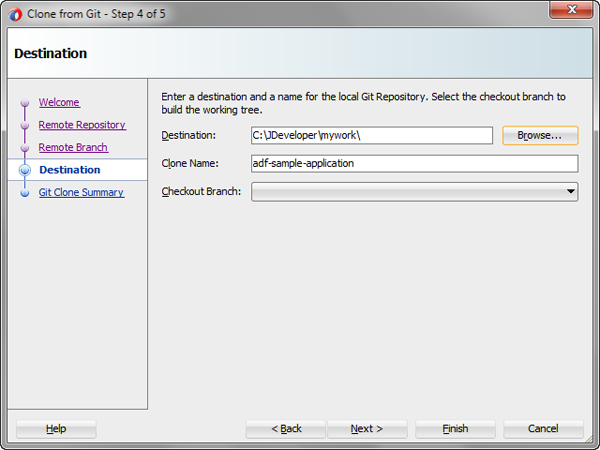Click Finish to complete the clone
Screen dimensions: 600x450
point(455,429)
